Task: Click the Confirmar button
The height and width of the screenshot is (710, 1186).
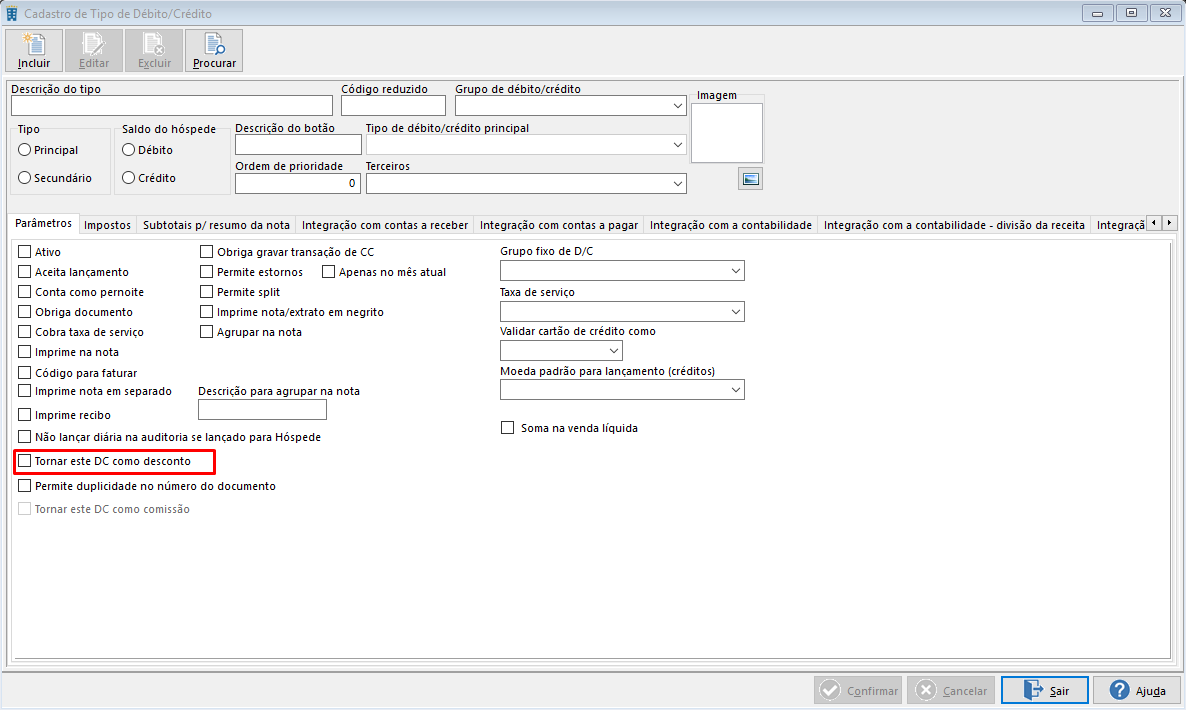Action: (860, 690)
